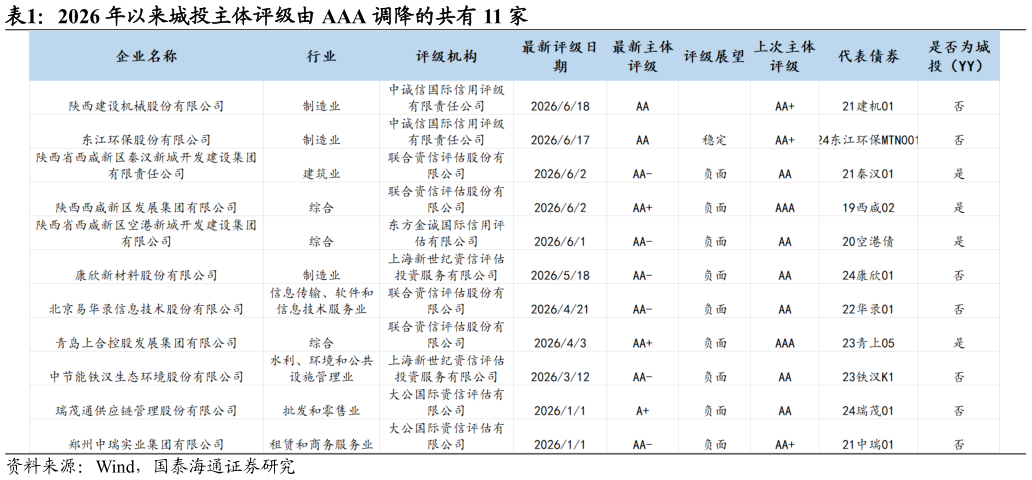Click the bond cell '20空港债'
The width and height of the screenshot is (1032, 480).
tap(868, 242)
